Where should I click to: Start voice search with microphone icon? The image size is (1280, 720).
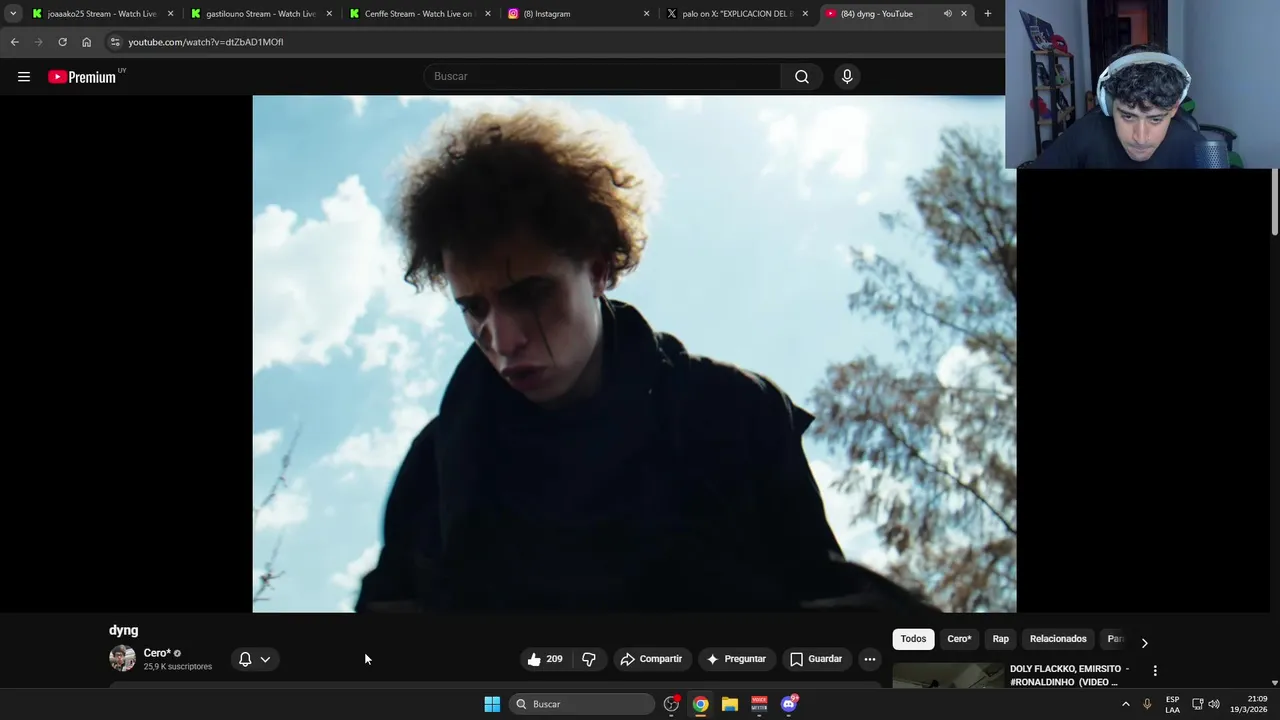point(847,77)
